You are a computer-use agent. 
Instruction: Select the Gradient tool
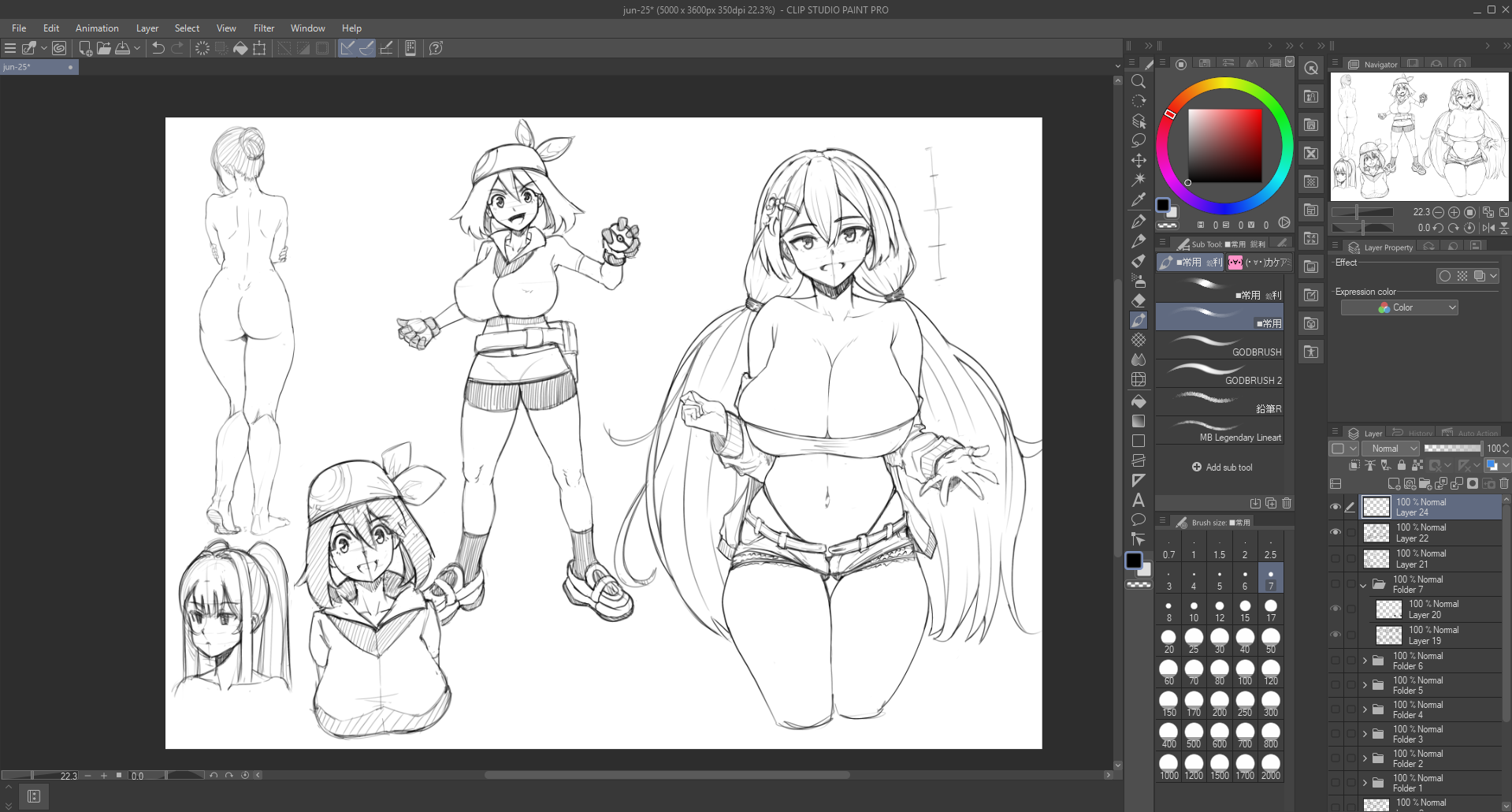coord(1139,421)
